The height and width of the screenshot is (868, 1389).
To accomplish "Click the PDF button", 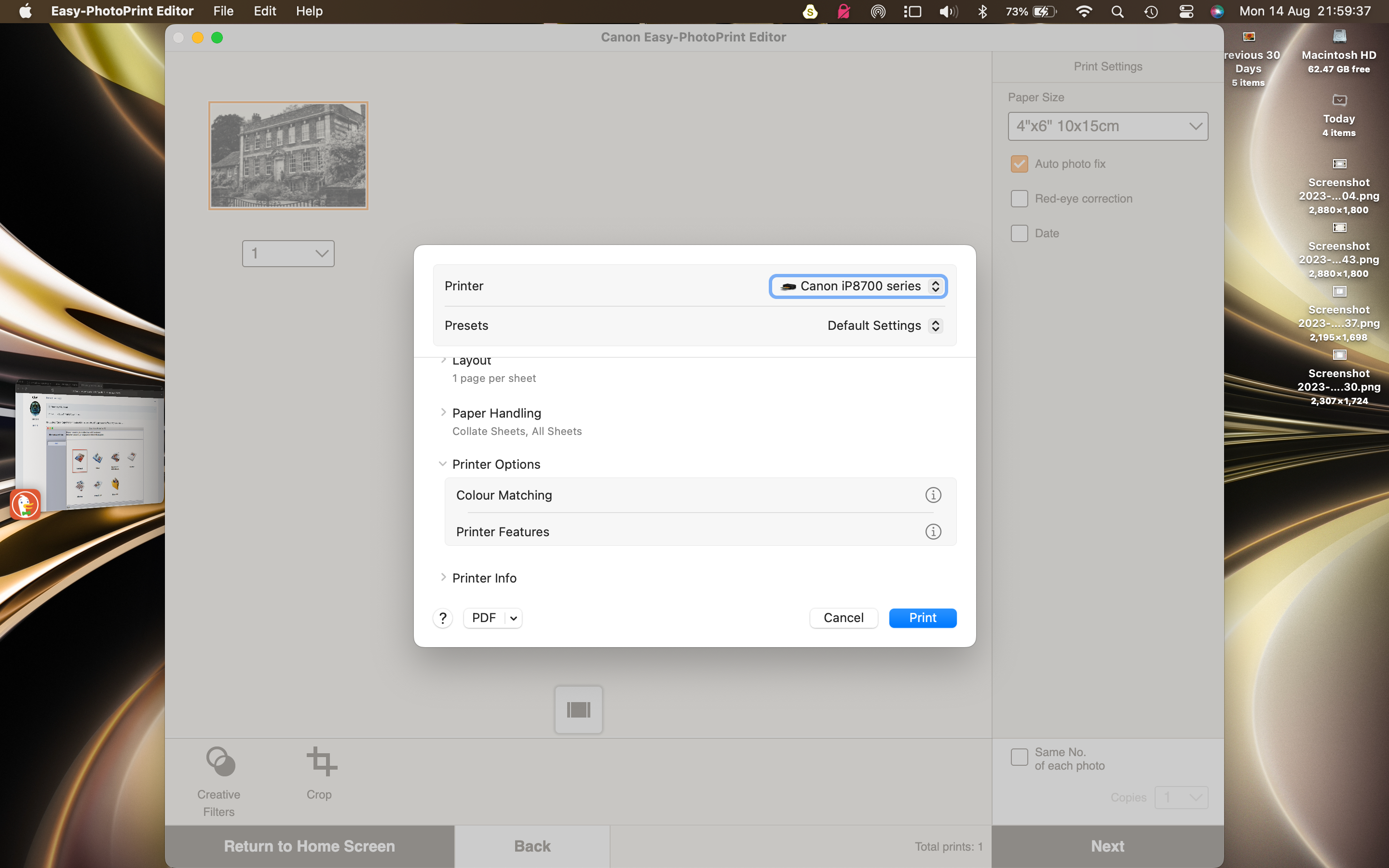I will [x=484, y=618].
